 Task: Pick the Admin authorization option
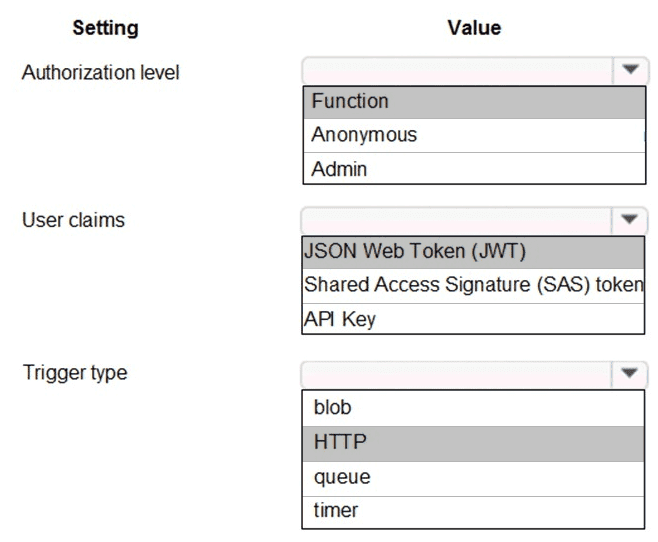(x=474, y=168)
